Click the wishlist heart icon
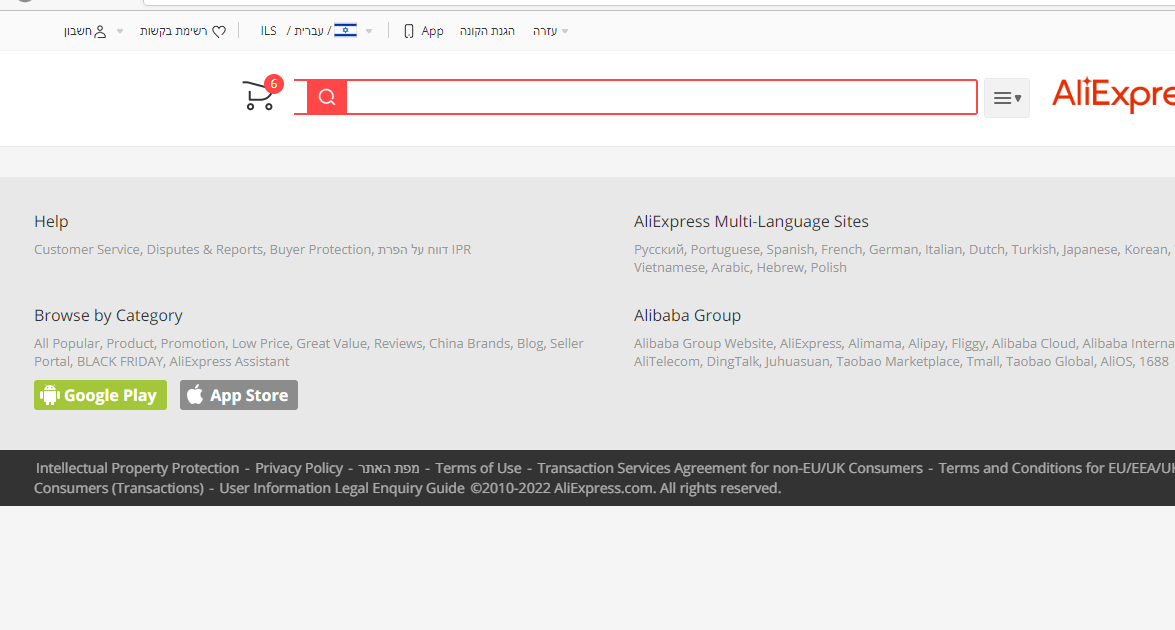Image resolution: width=1175 pixels, height=630 pixels. [219, 31]
